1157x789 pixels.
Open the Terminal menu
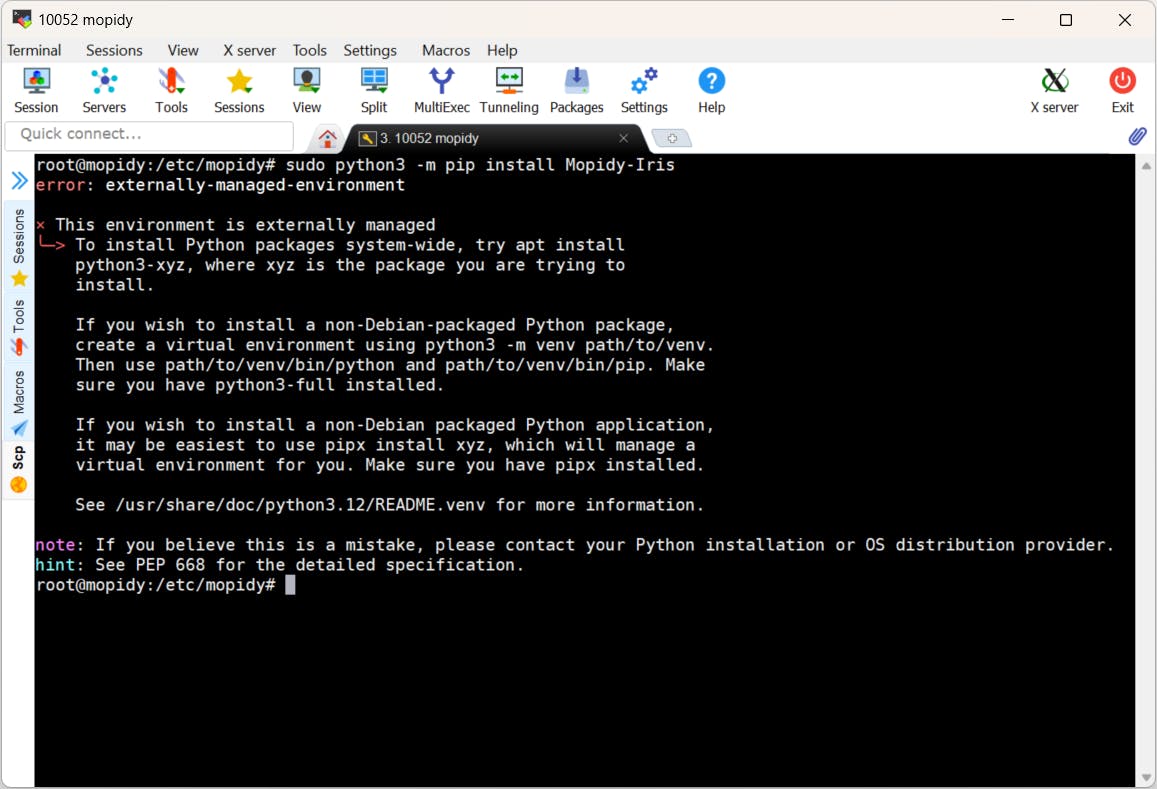[x=34, y=50]
